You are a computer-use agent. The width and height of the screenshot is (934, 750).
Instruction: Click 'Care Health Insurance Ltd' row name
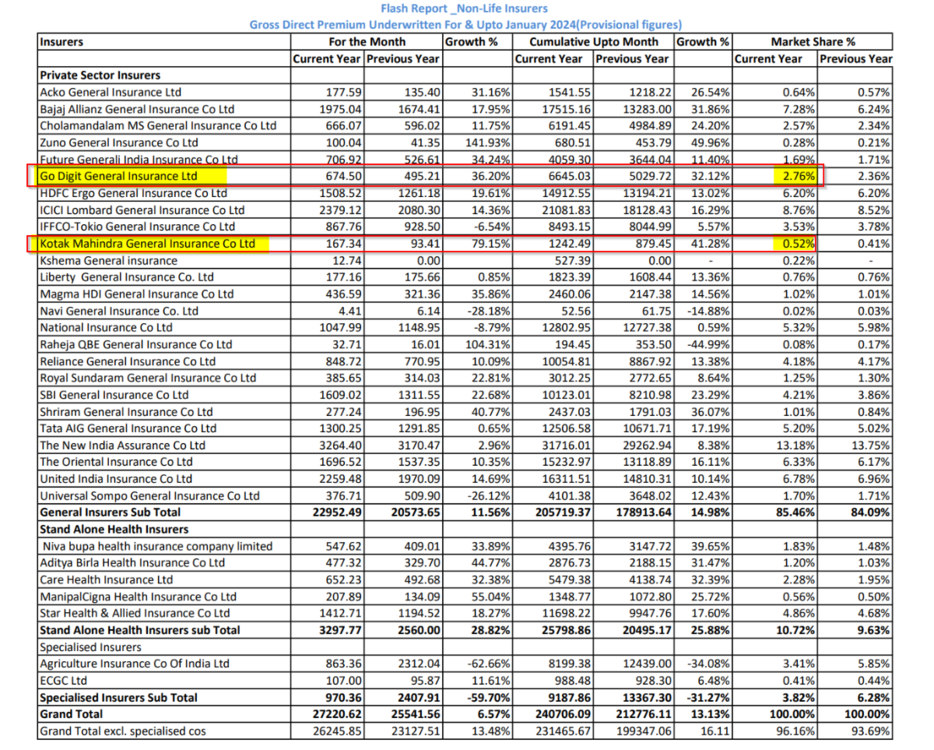[x=106, y=580]
